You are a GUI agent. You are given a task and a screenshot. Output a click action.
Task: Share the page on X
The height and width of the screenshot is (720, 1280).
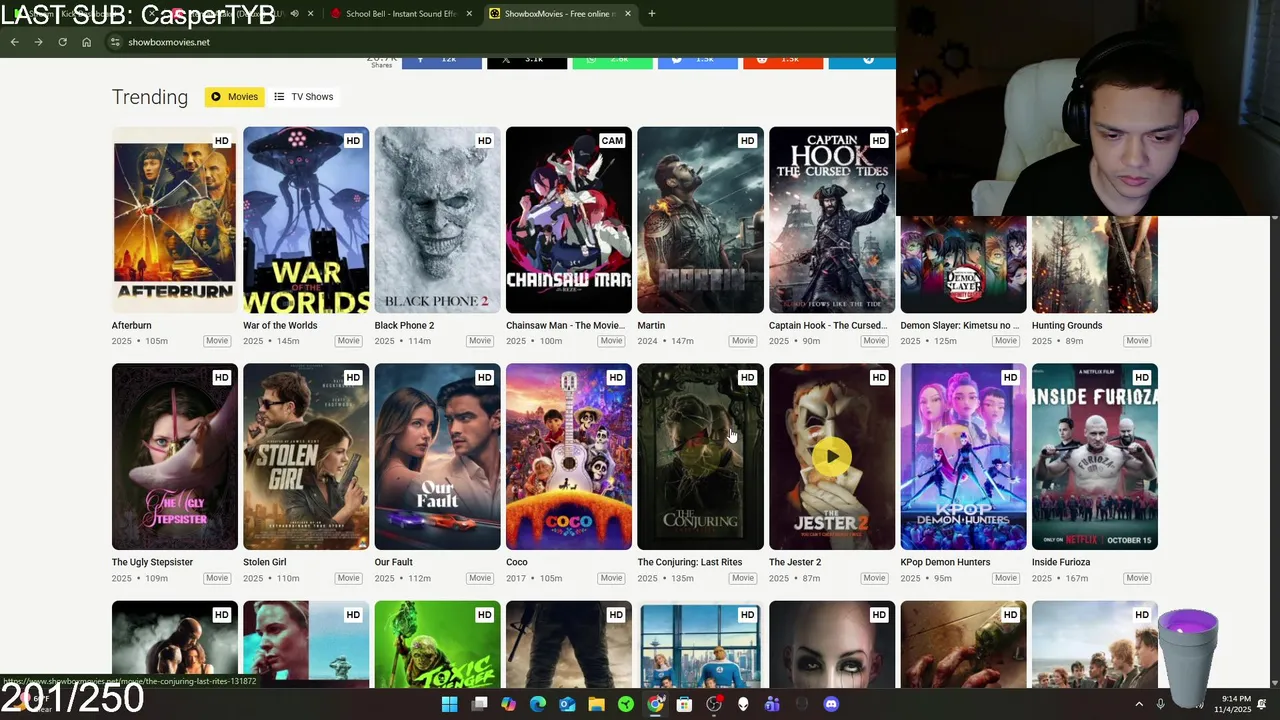[x=526, y=62]
